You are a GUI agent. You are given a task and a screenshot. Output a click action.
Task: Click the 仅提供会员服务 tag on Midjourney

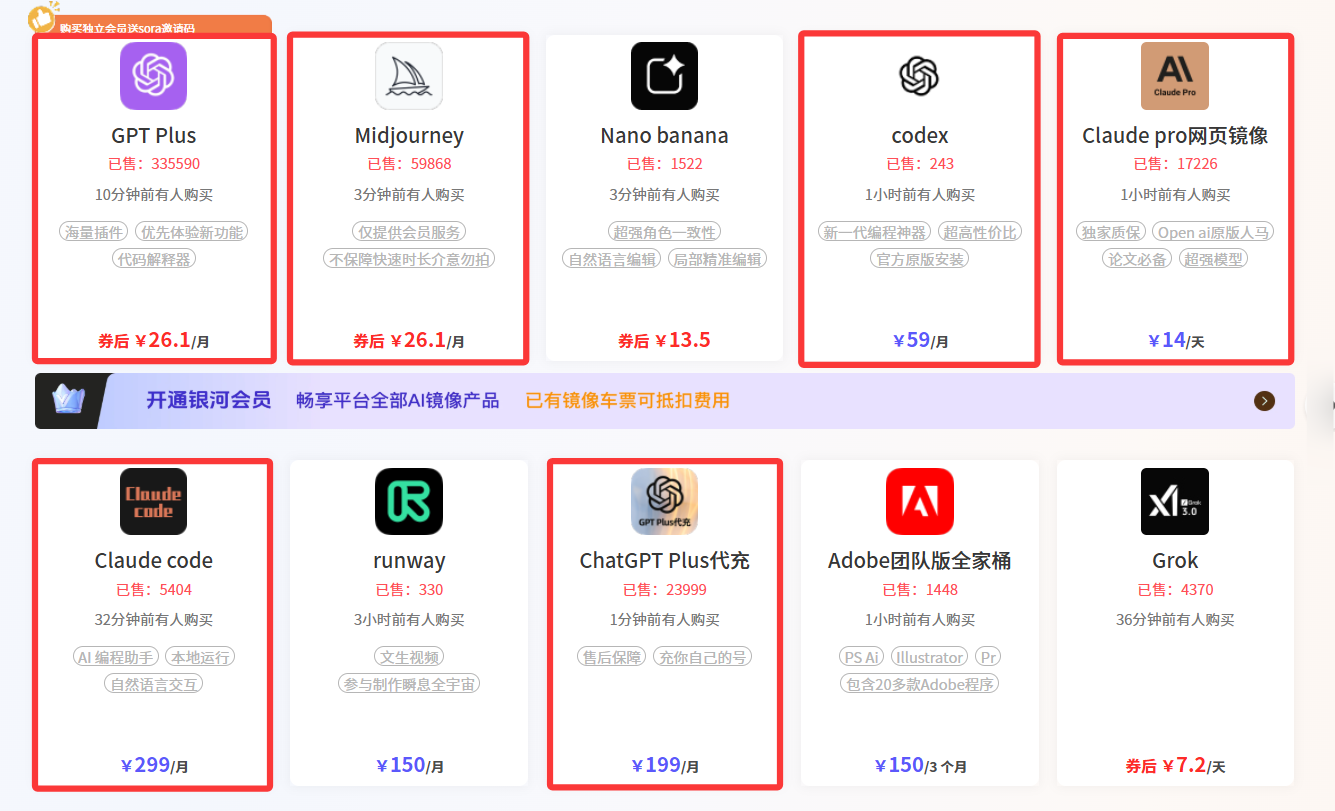pos(410,232)
